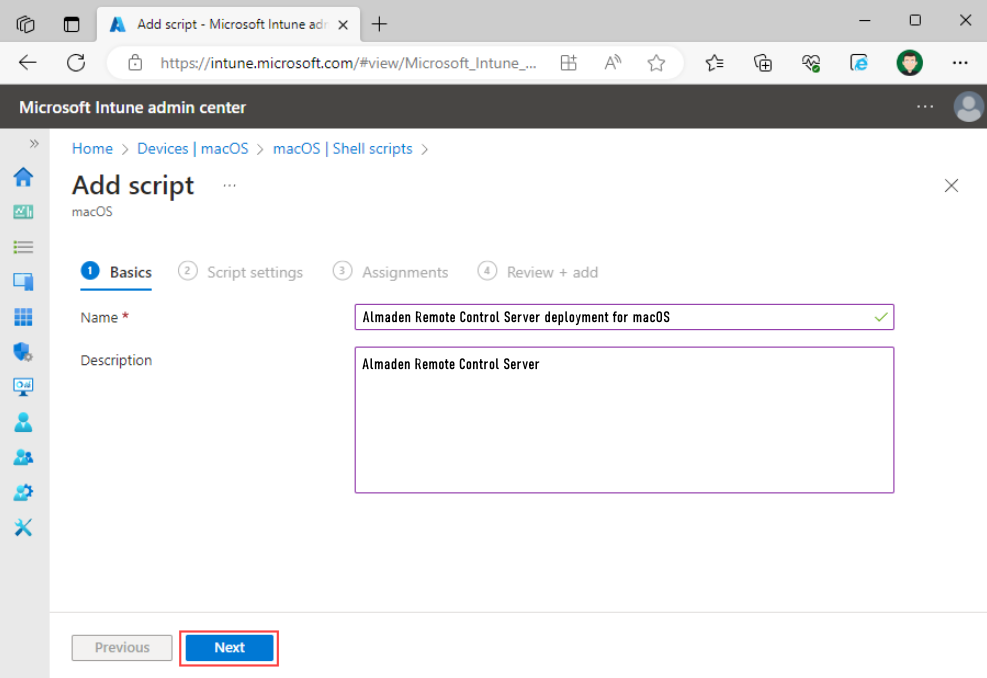Click the Description text area
987x678 pixels.
(x=624, y=420)
